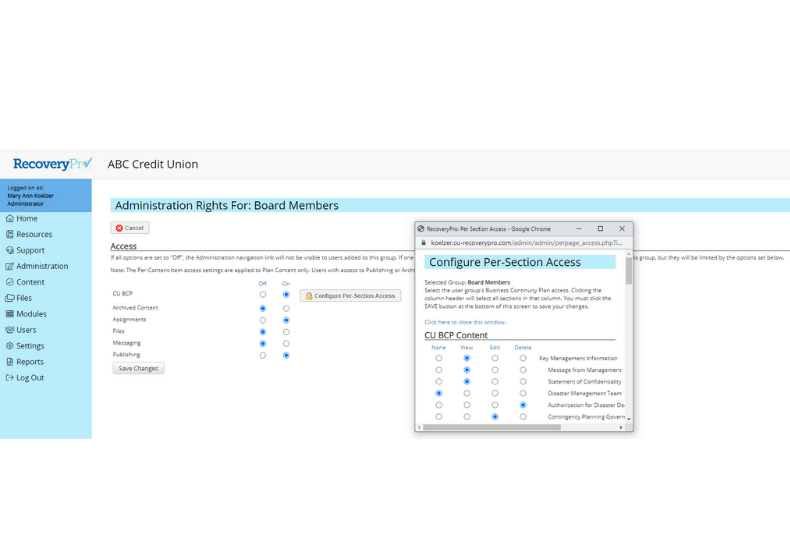Click Save Changes button
The image size is (790, 560).
coord(138,368)
